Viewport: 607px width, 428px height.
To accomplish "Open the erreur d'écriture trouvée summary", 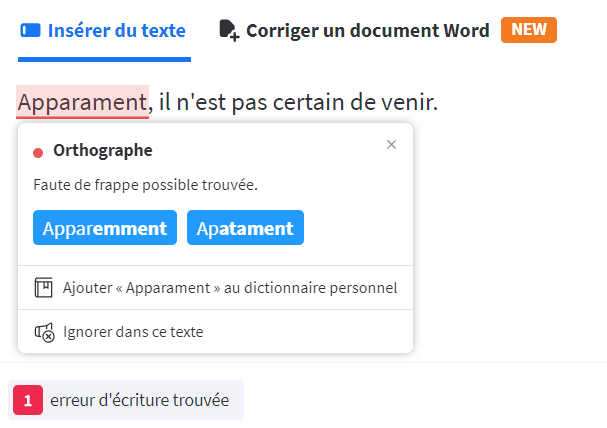I will [126, 400].
